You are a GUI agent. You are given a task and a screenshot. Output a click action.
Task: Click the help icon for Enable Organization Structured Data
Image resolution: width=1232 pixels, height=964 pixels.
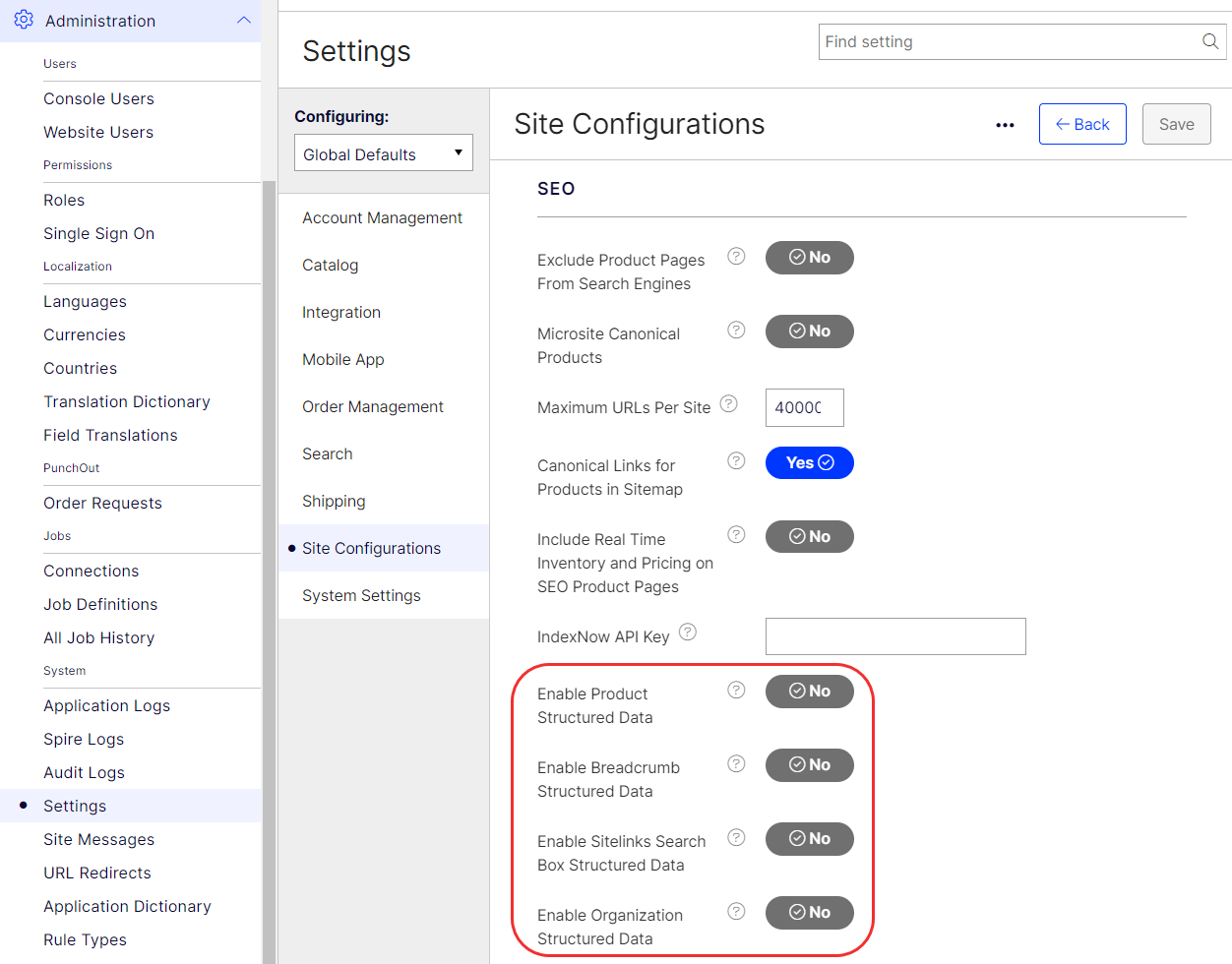pyautogui.click(x=736, y=911)
